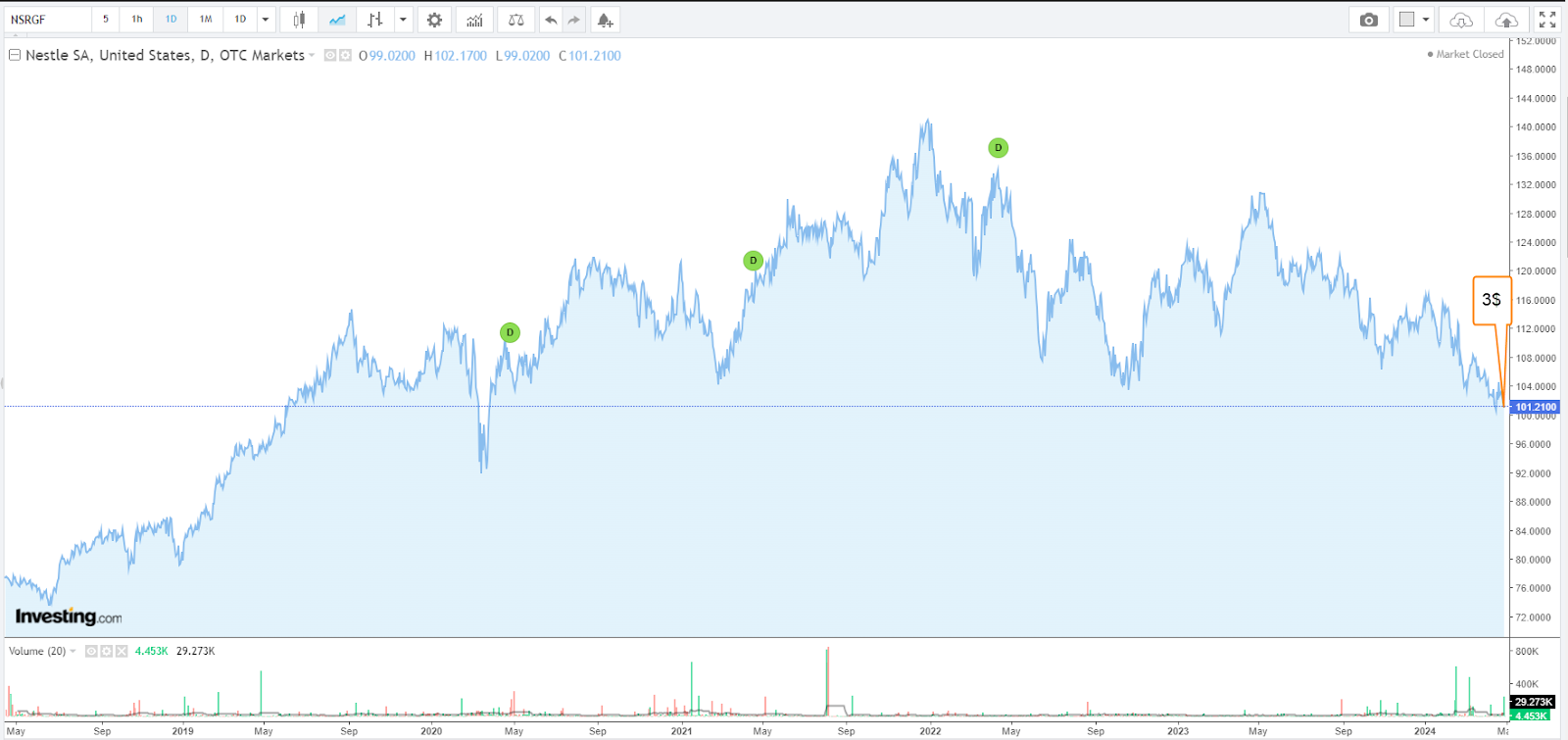The height and width of the screenshot is (740, 1568).
Task: Click the undo arrow
Action: pyautogui.click(x=551, y=20)
